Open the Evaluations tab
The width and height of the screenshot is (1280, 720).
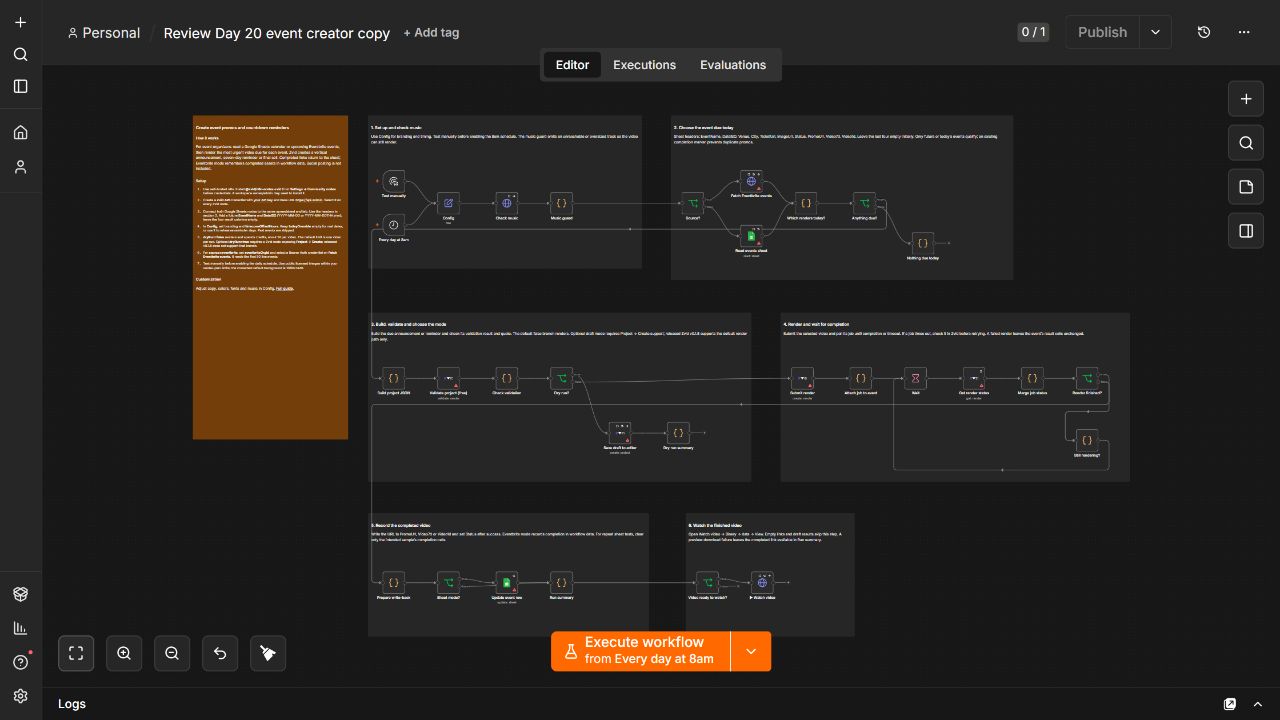(x=733, y=65)
